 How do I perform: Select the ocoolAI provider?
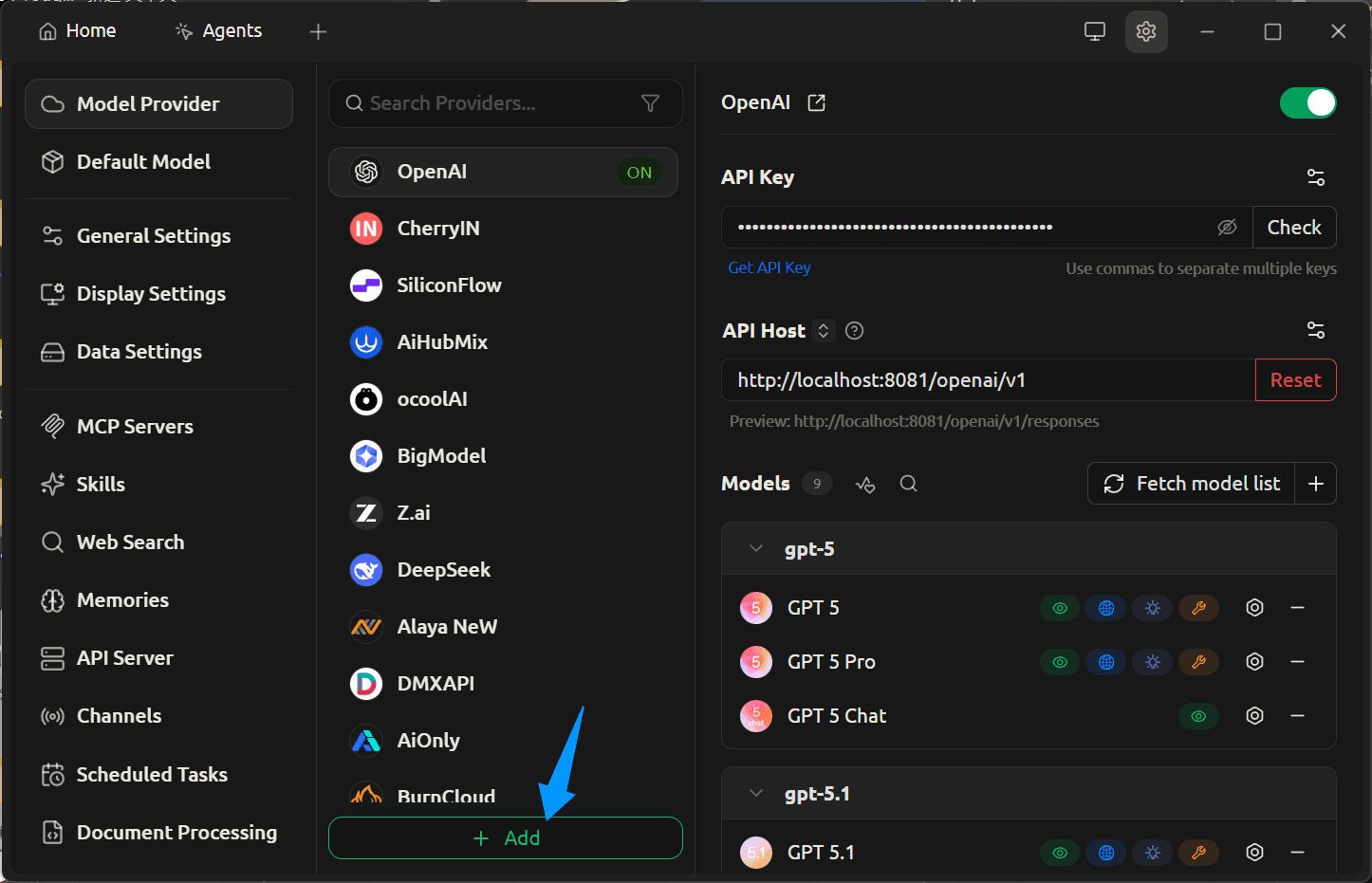[x=503, y=399]
